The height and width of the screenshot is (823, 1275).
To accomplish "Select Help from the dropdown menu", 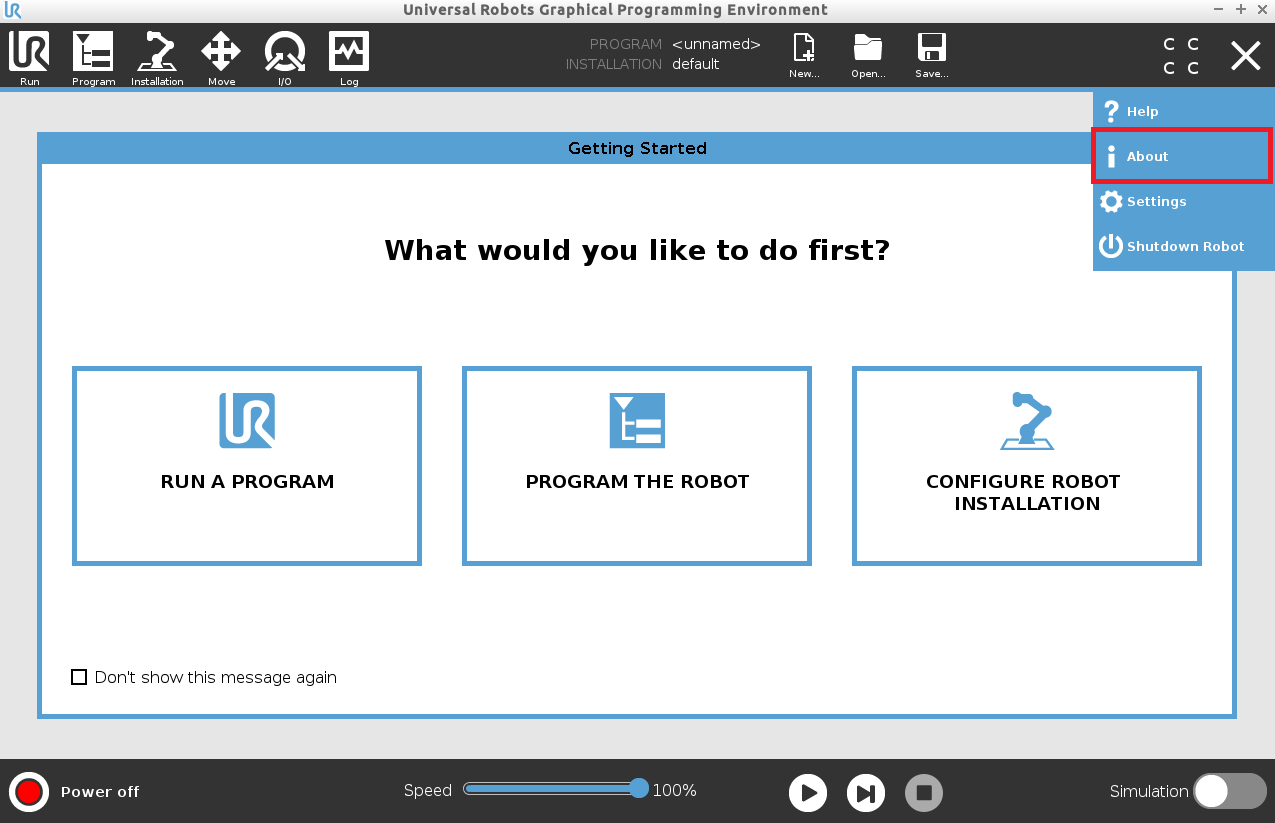I will point(1183,111).
